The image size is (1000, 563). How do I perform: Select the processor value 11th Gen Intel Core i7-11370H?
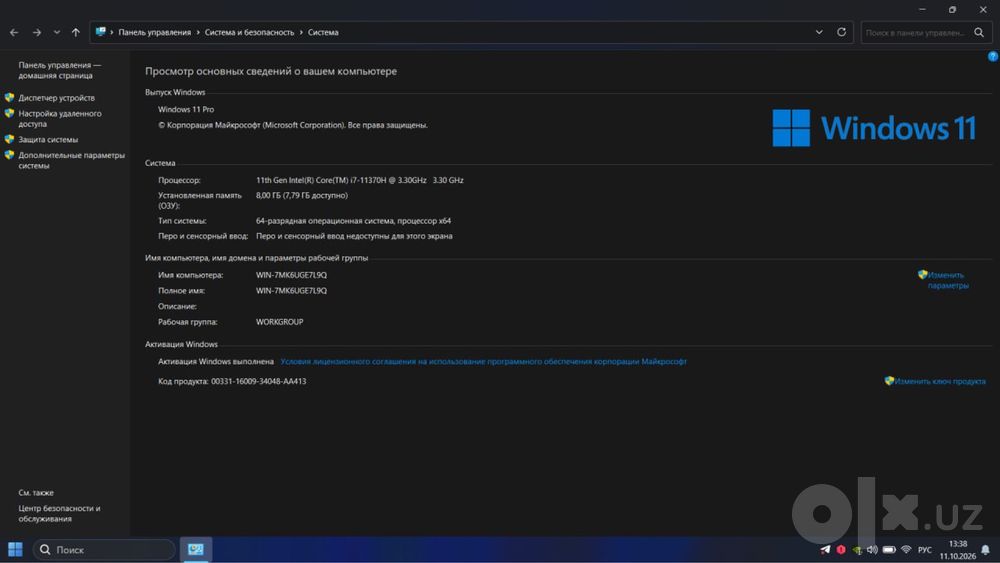(360, 180)
